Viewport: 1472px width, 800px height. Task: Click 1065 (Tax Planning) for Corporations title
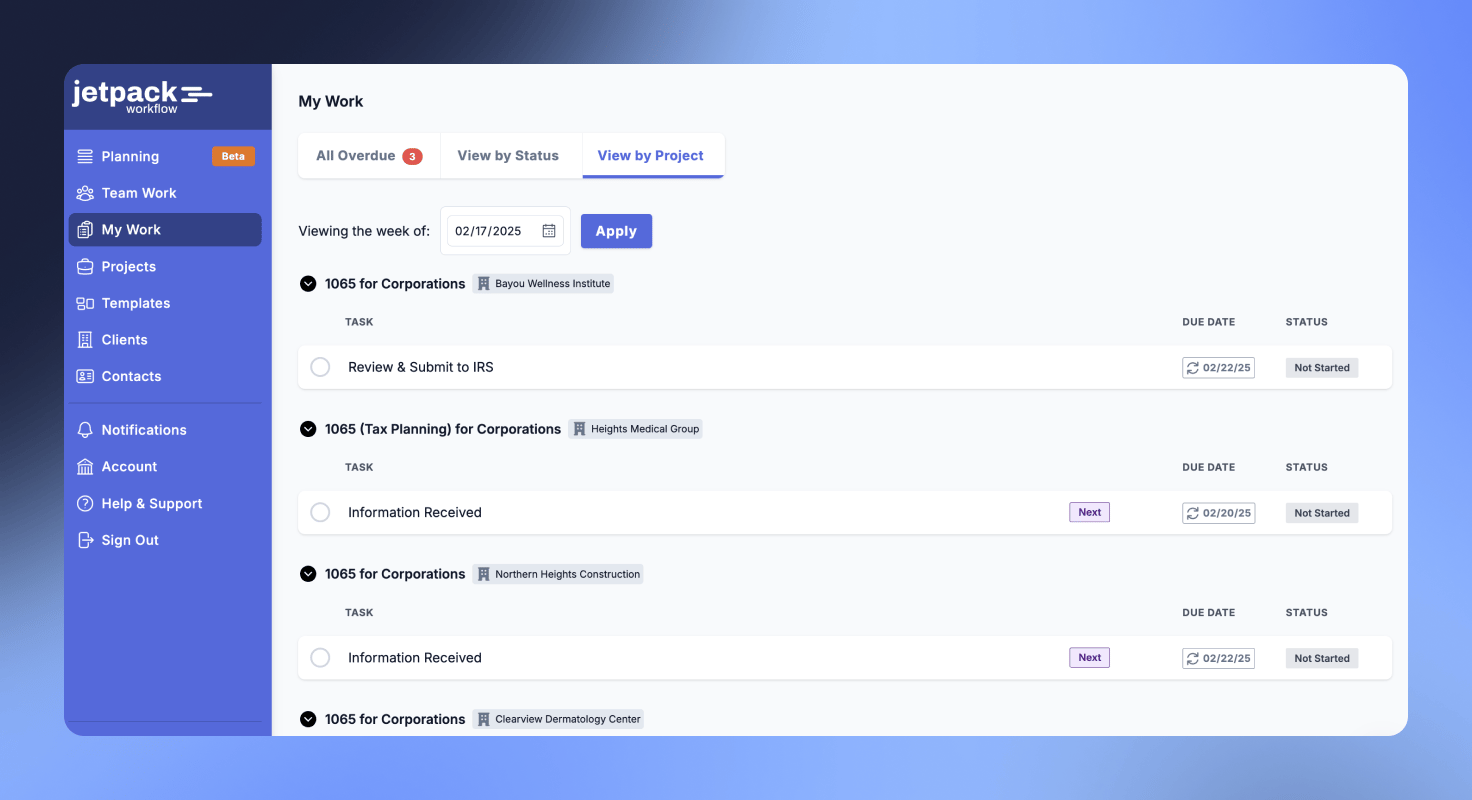coord(443,429)
